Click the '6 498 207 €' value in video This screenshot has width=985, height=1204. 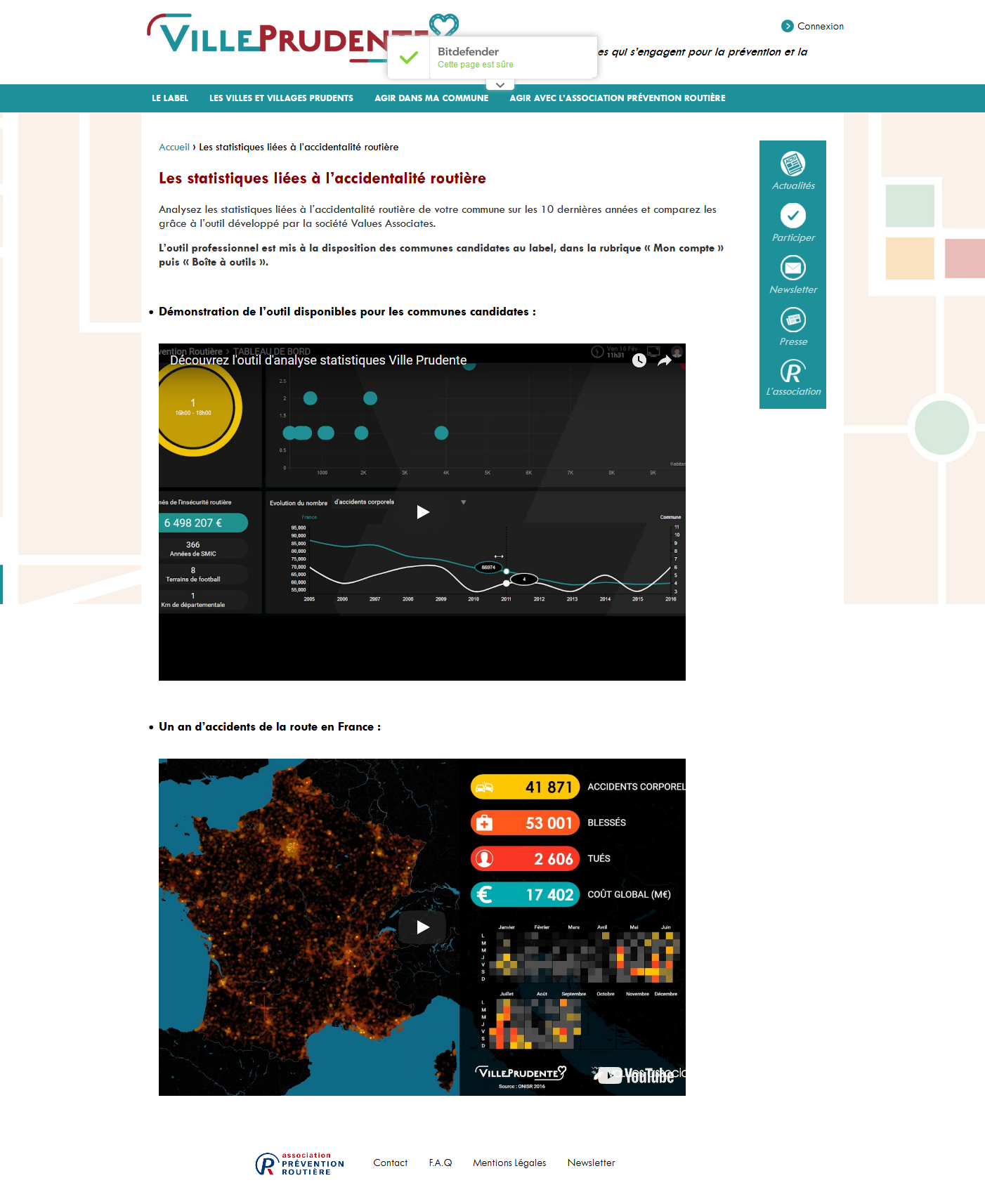point(193,523)
